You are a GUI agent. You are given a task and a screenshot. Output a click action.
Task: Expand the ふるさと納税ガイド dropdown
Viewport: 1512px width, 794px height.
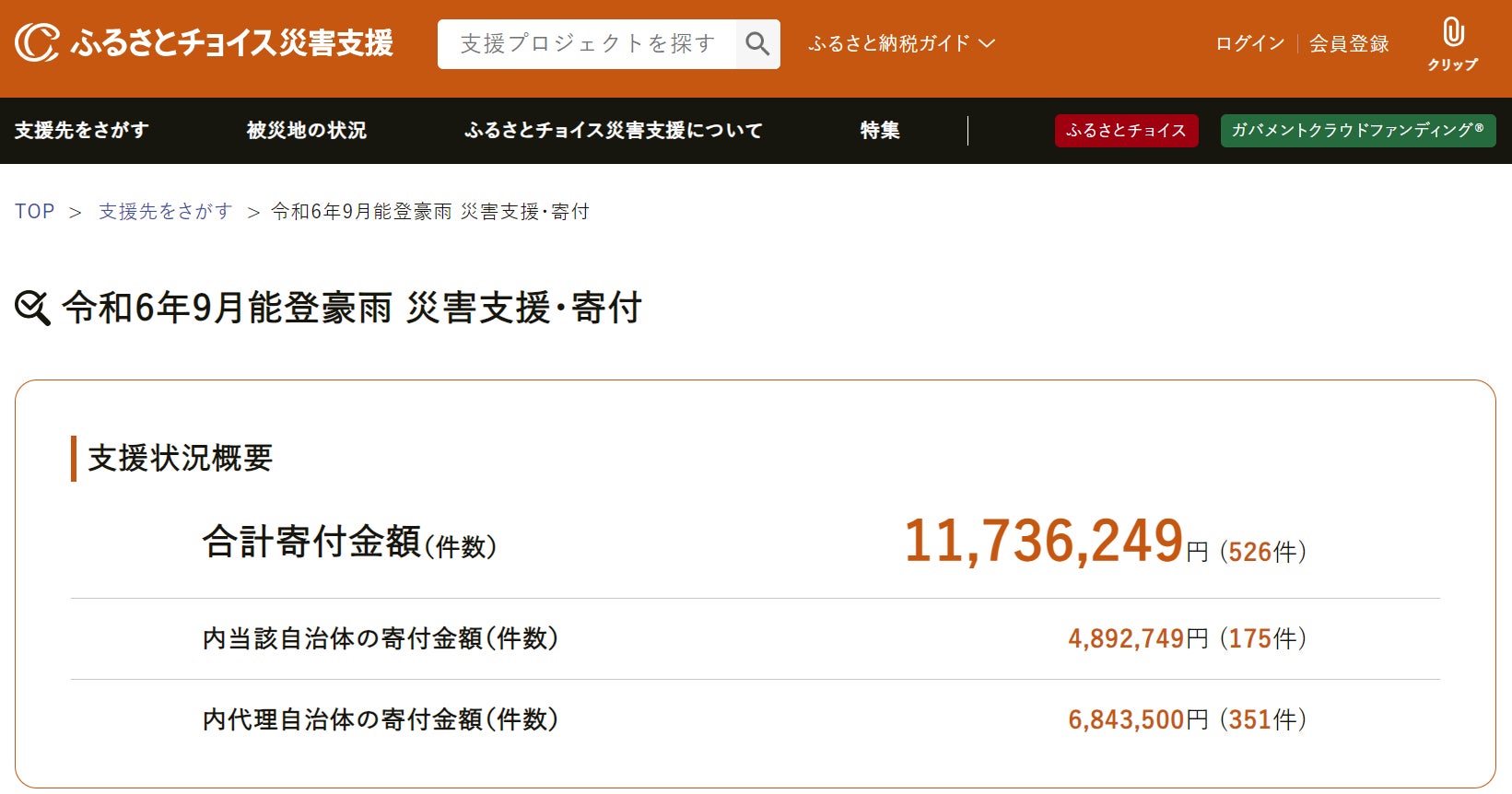pyautogui.click(x=889, y=43)
